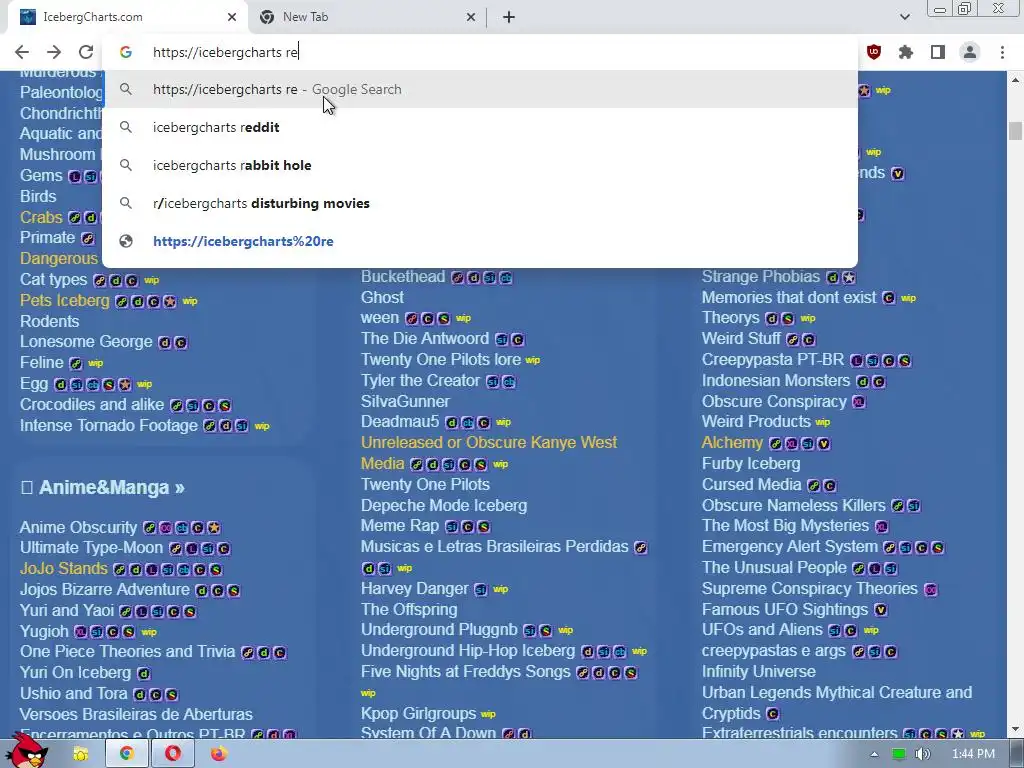Open the uBlock Origin extension icon
The image size is (1024, 768).
[x=874, y=52]
